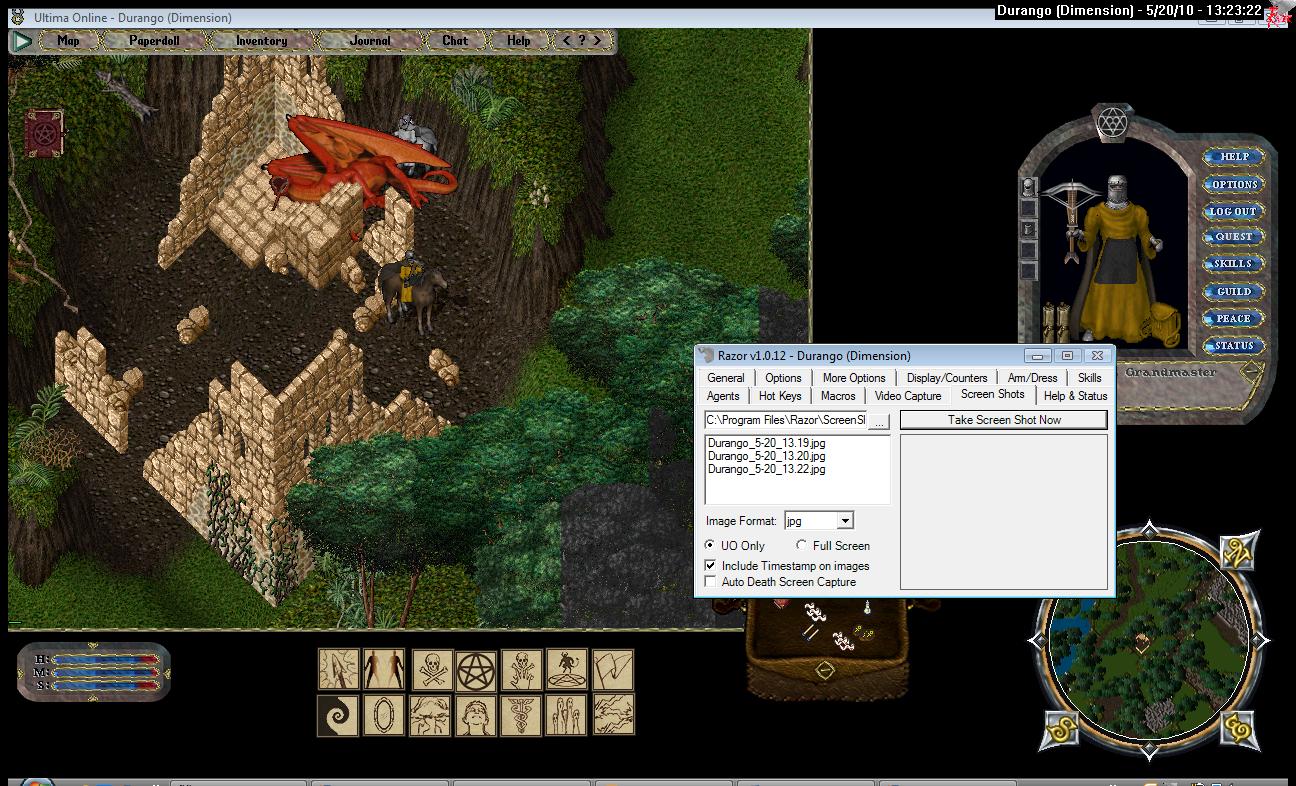Switch to Razor Options tab
Viewport: 1296px width, 786px height.
(x=783, y=378)
